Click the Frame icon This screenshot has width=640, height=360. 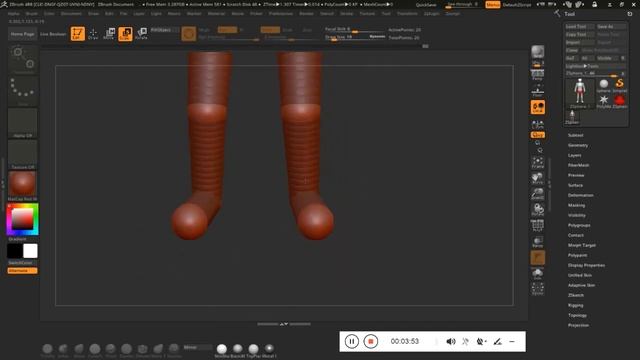tap(538, 162)
